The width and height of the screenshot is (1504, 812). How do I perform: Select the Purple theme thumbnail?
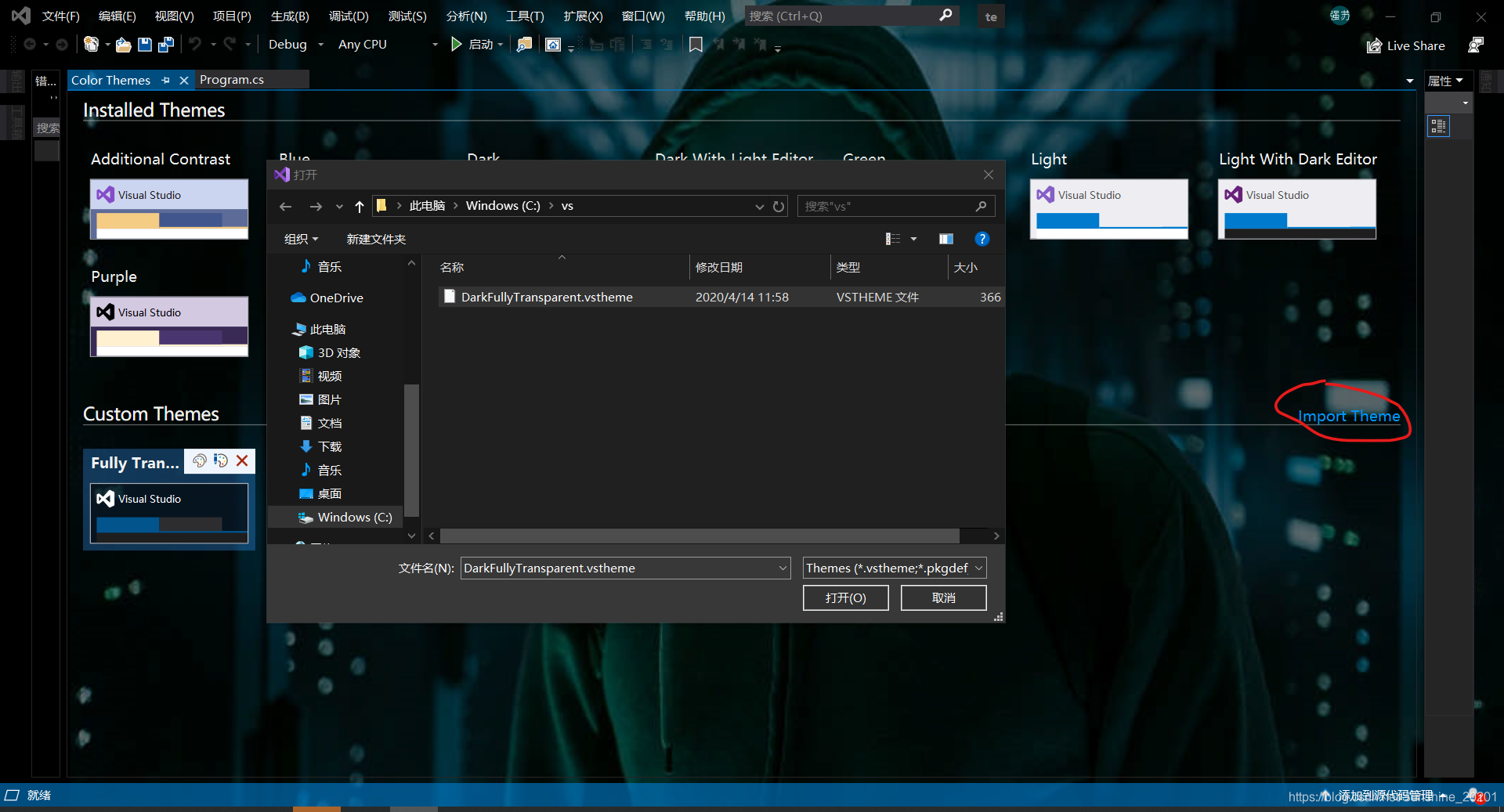coord(169,327)
